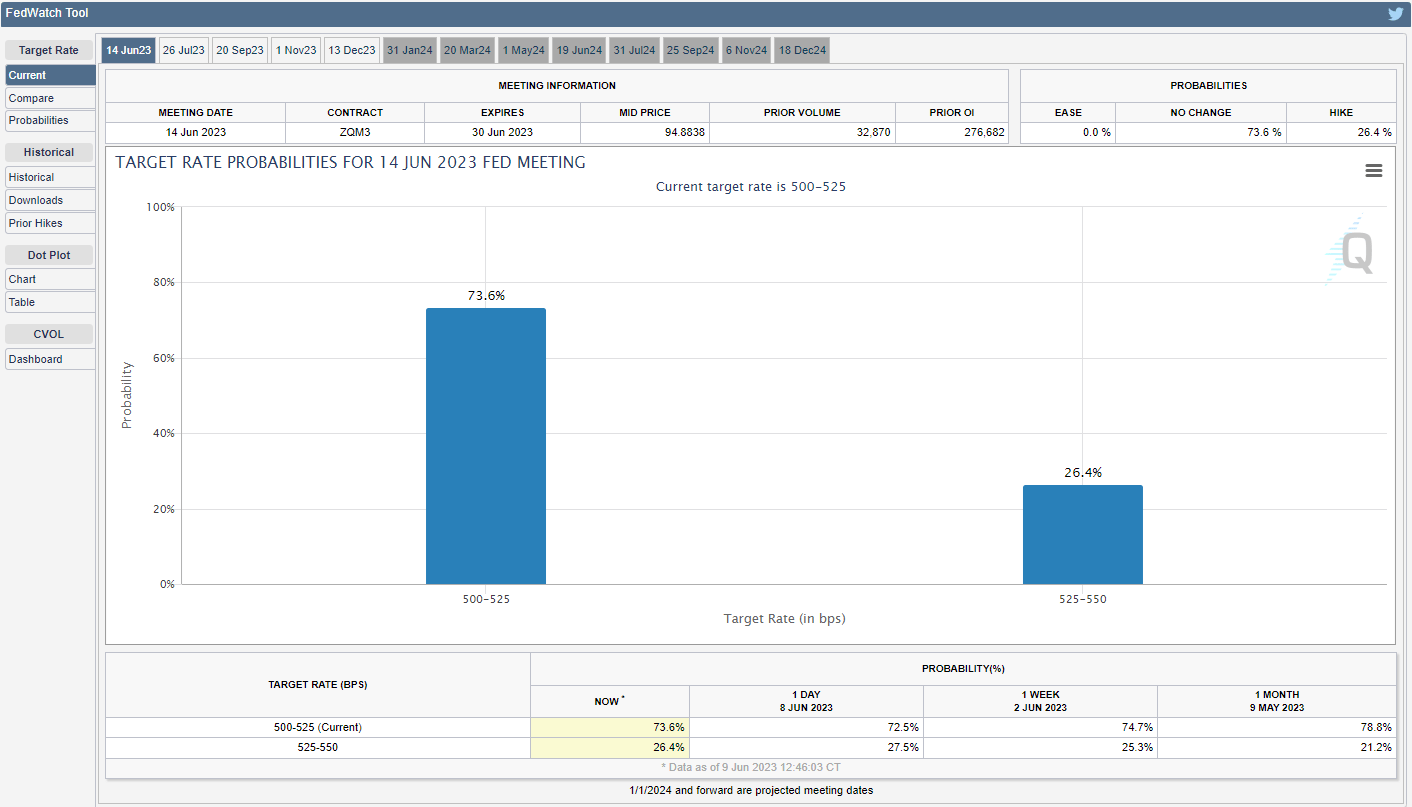This screenshot has width=1412, height=807.
Task: Open the Dot Plot Chart item
Action: pyautogui.click(x=50, y=279)
